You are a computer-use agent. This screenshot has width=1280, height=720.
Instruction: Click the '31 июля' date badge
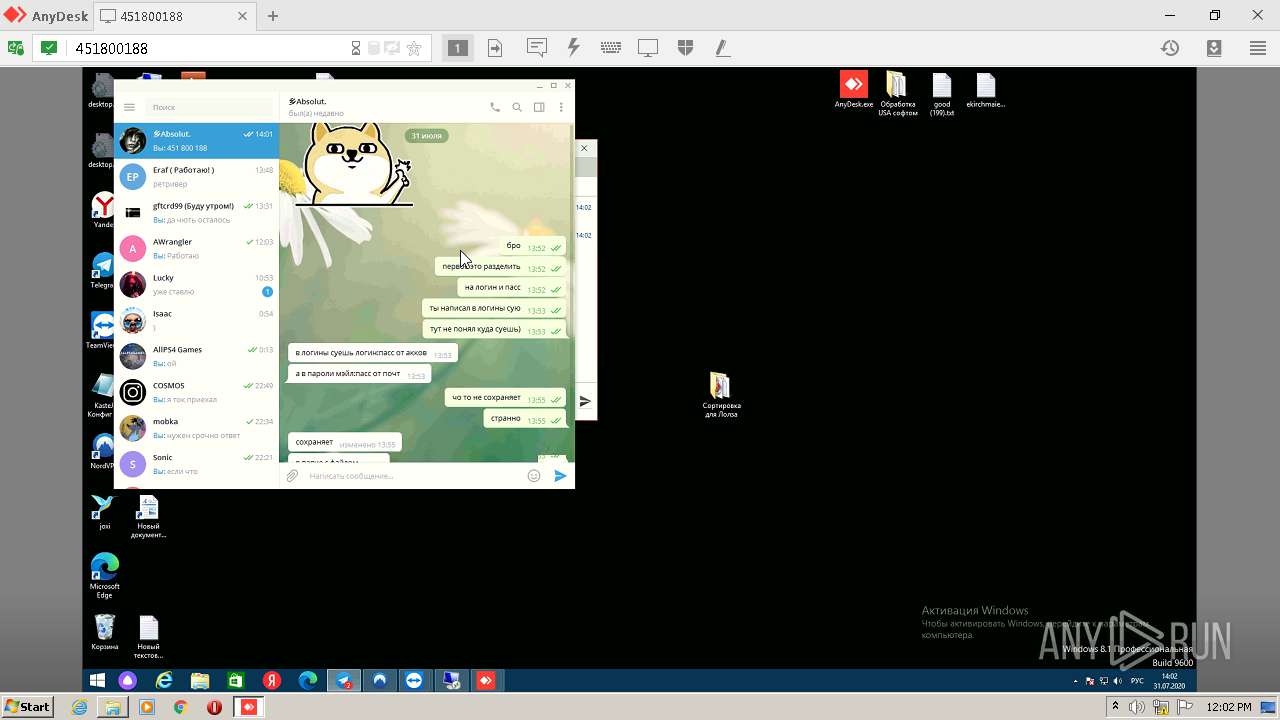[427, 135]
